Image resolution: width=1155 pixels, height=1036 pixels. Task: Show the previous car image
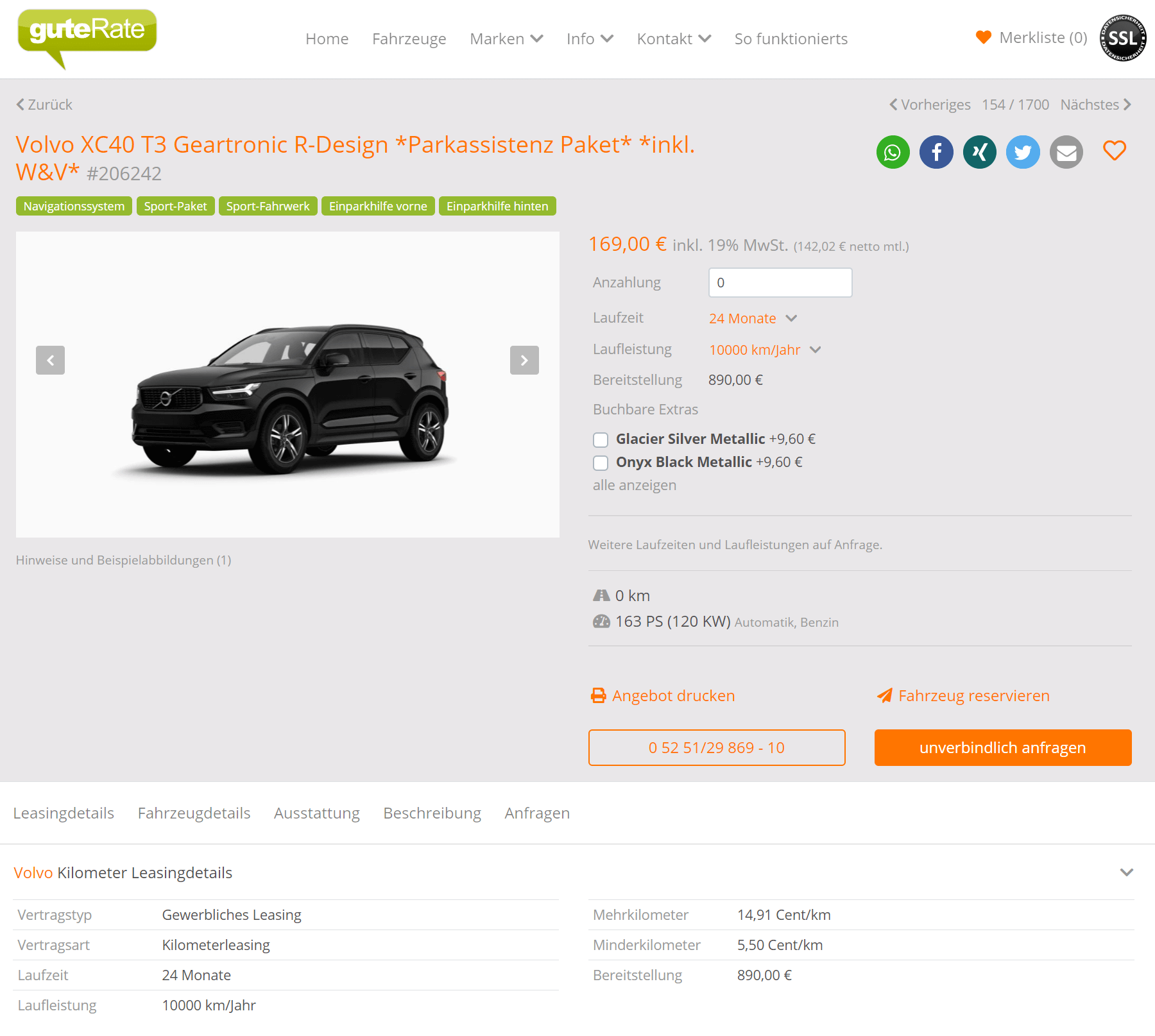[50, 360]
